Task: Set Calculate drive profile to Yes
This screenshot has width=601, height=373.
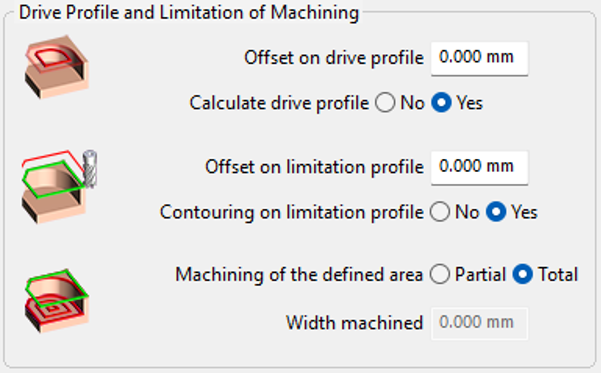Action: pos(441,103)
